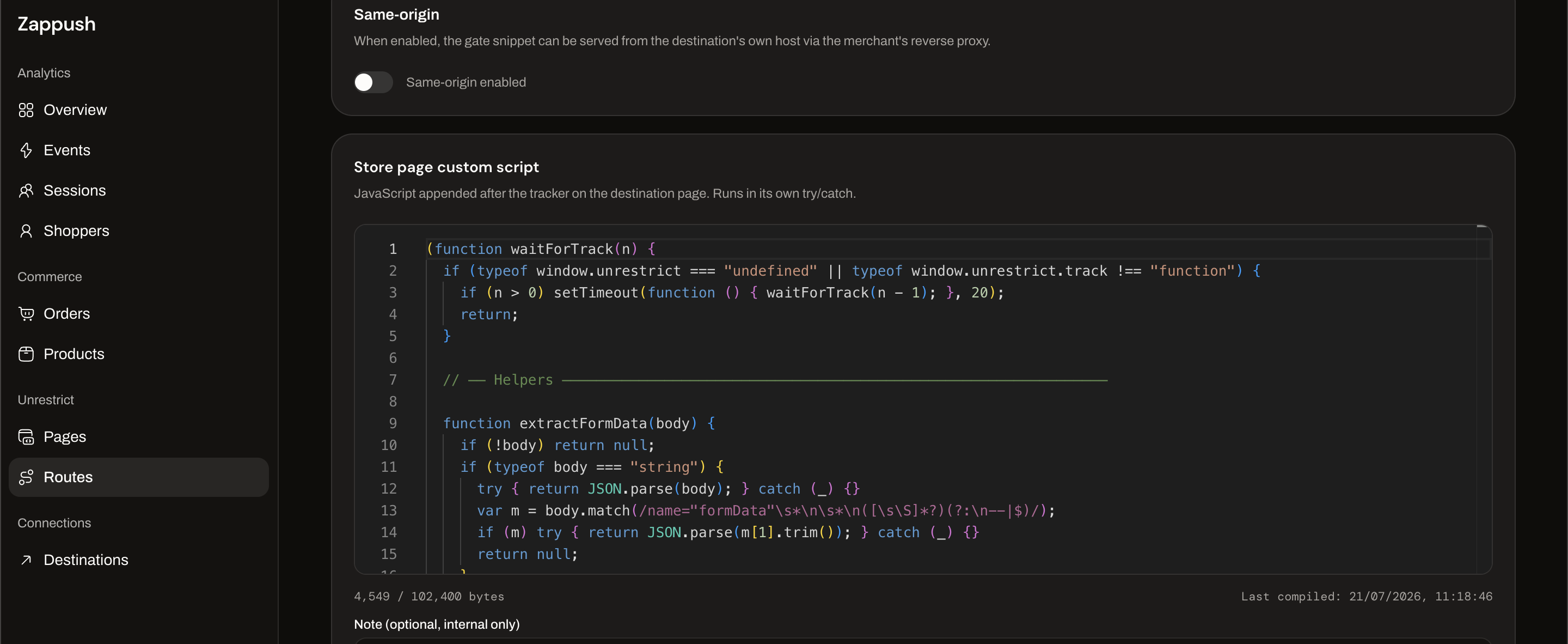
Task: Enable the Same-origin toggle switch
Action: pos(373,82)
